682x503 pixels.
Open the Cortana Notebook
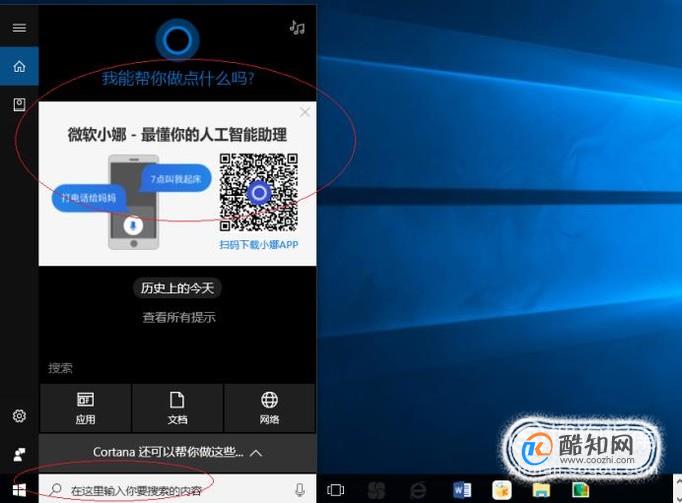click(x=19, y=104)
